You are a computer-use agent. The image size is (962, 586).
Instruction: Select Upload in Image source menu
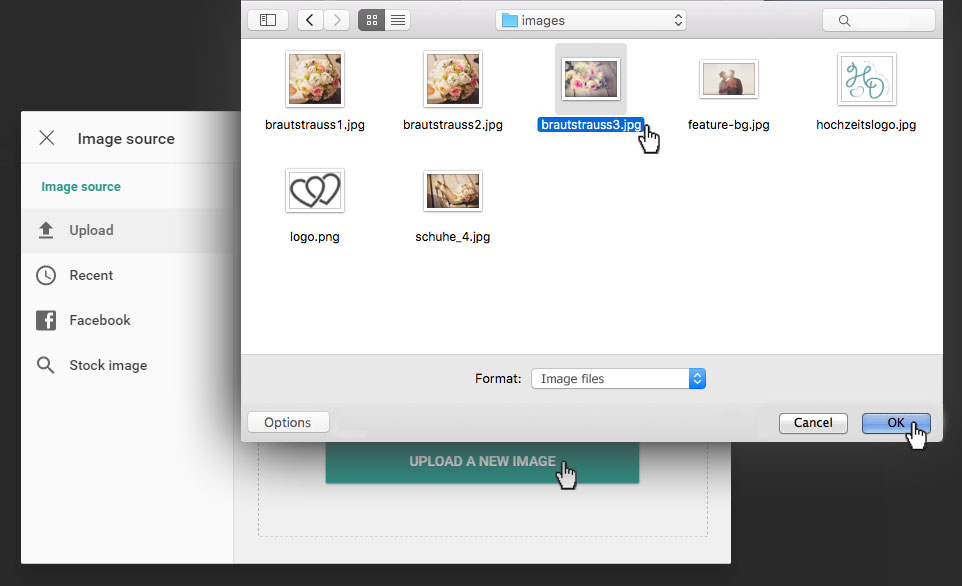pos(128,230)
